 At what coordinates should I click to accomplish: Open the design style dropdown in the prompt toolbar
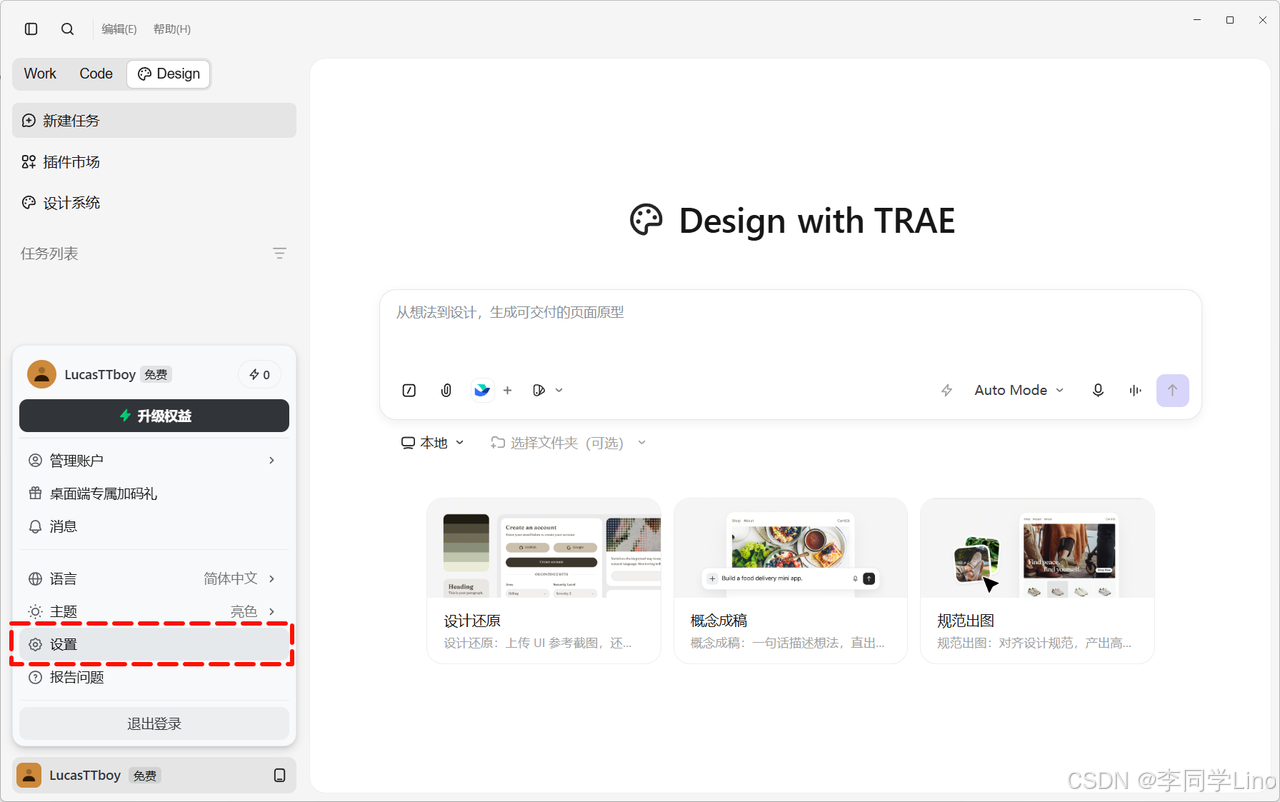(x=547, y=390)
